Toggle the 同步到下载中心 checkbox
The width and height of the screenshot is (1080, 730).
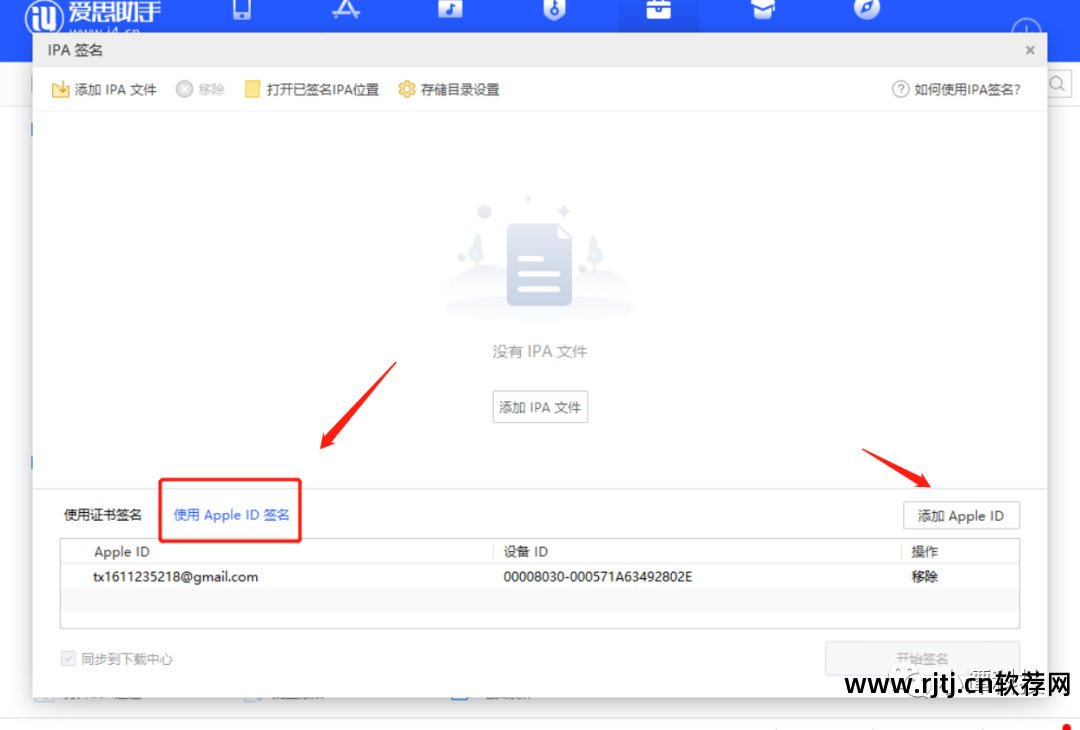(68, 658)
